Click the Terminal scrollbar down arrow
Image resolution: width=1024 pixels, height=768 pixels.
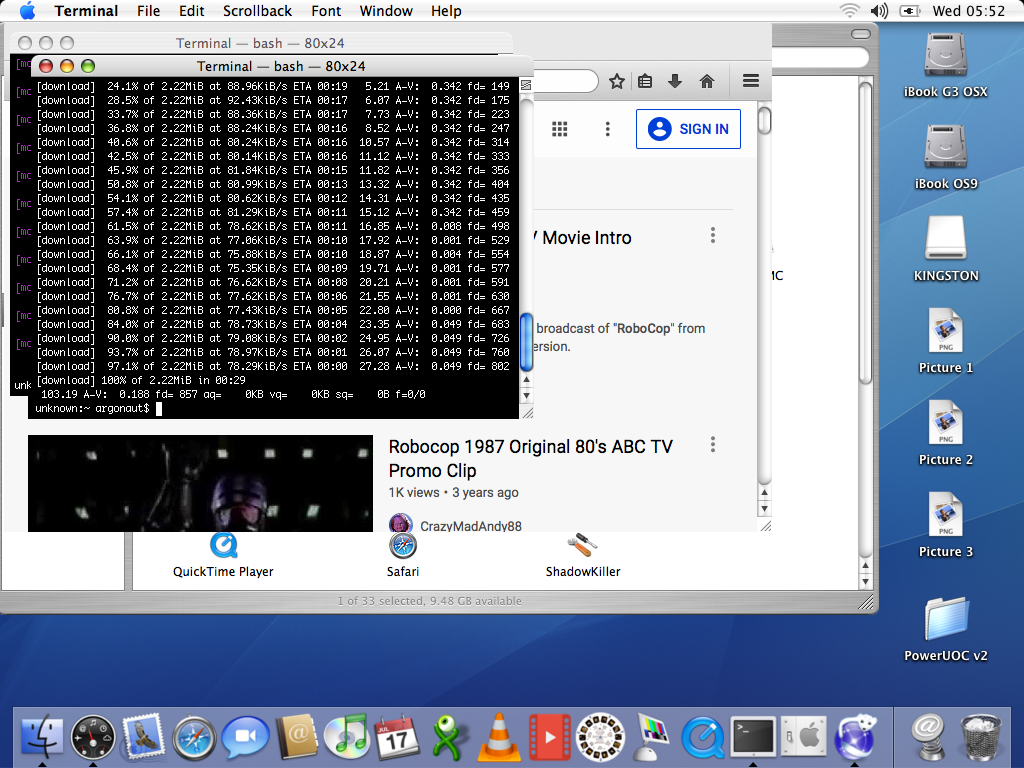click(x=526, y=395)
